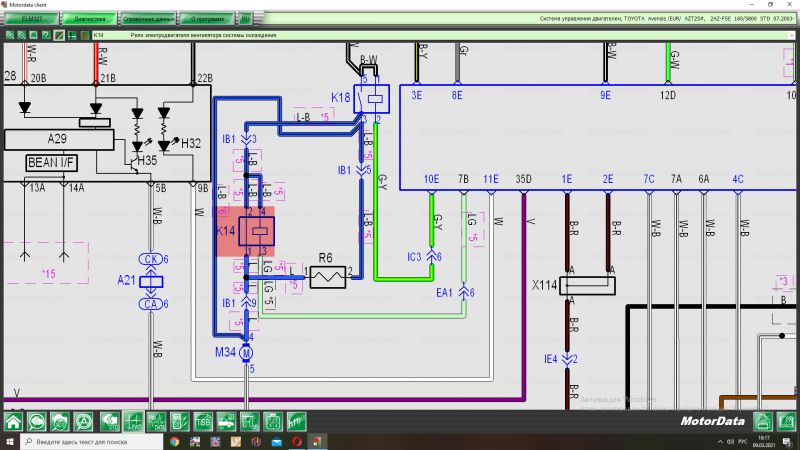Click the zoom in magnifier icon

(x=9, y=35)
